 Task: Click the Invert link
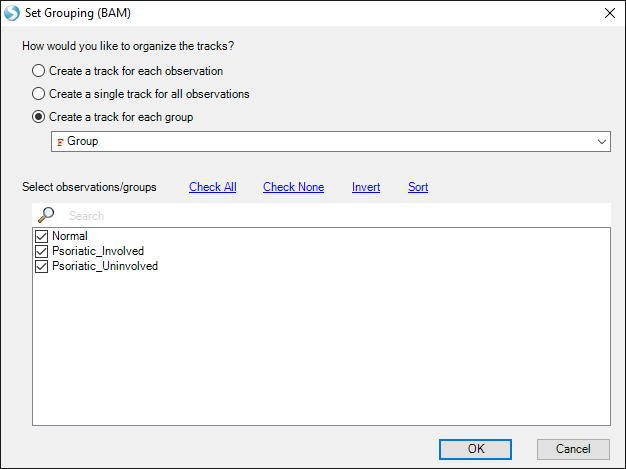coord(366,187)
